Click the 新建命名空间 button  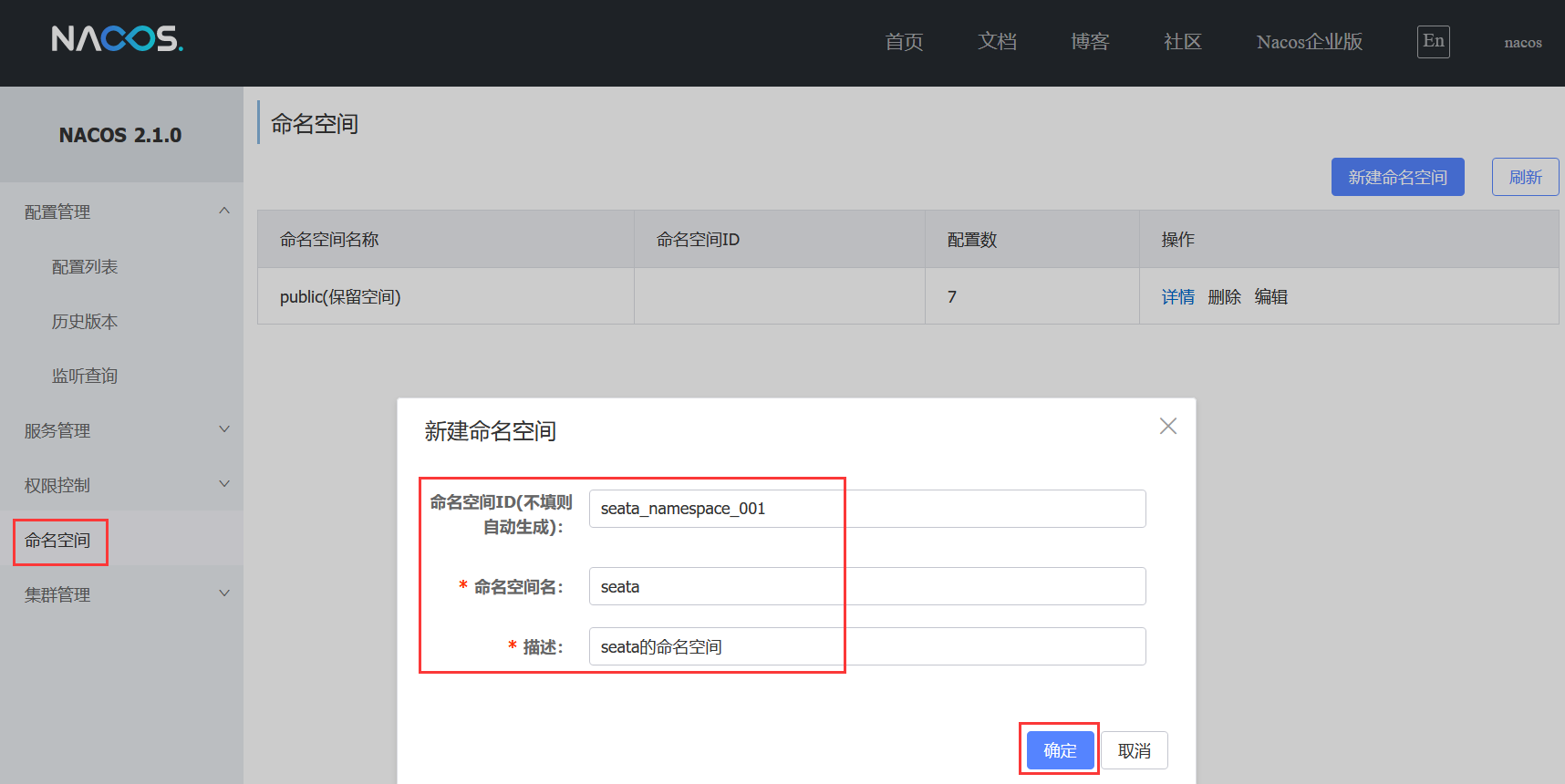1397,177
